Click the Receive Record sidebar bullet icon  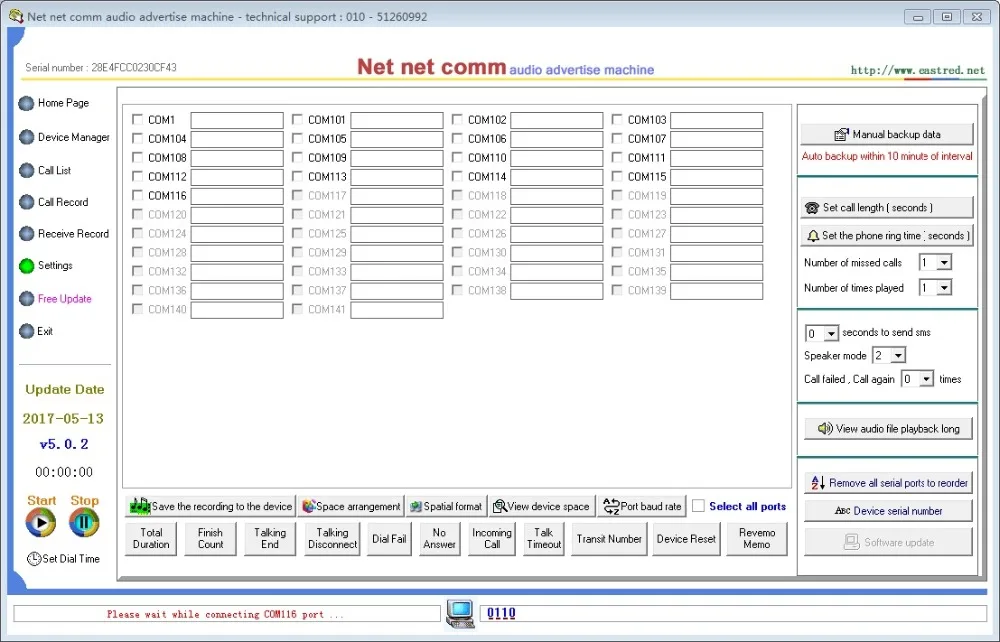(26, 234)
